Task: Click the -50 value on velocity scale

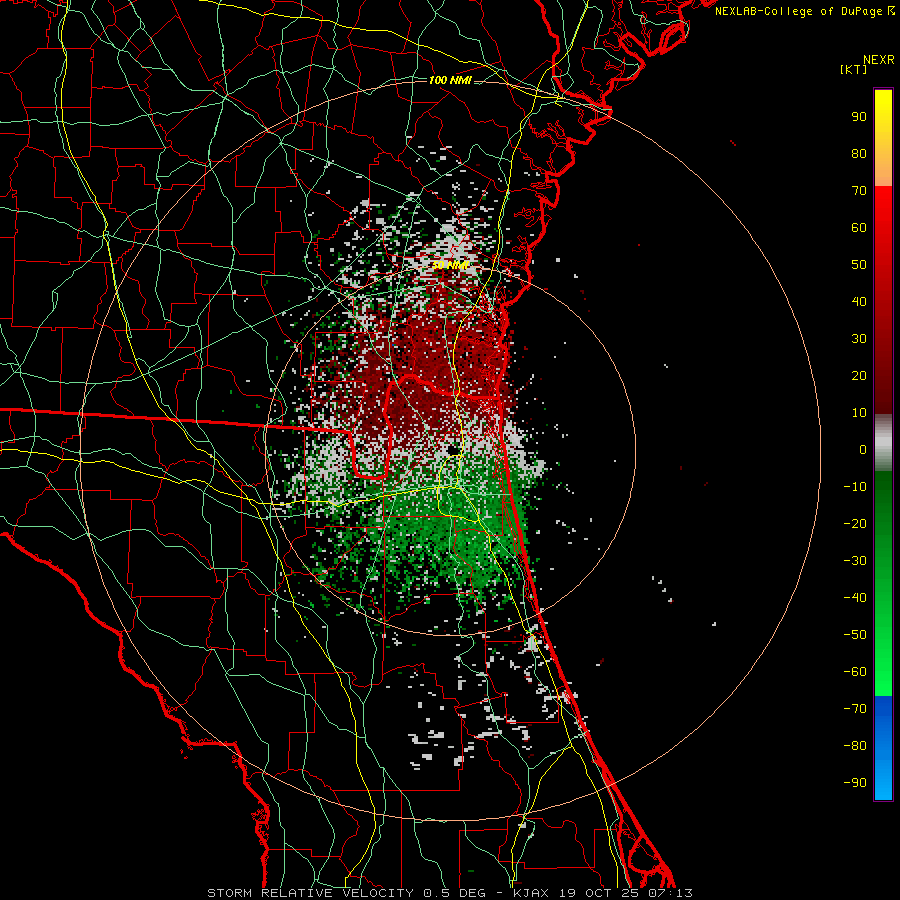Action: (x=855, y=635)
